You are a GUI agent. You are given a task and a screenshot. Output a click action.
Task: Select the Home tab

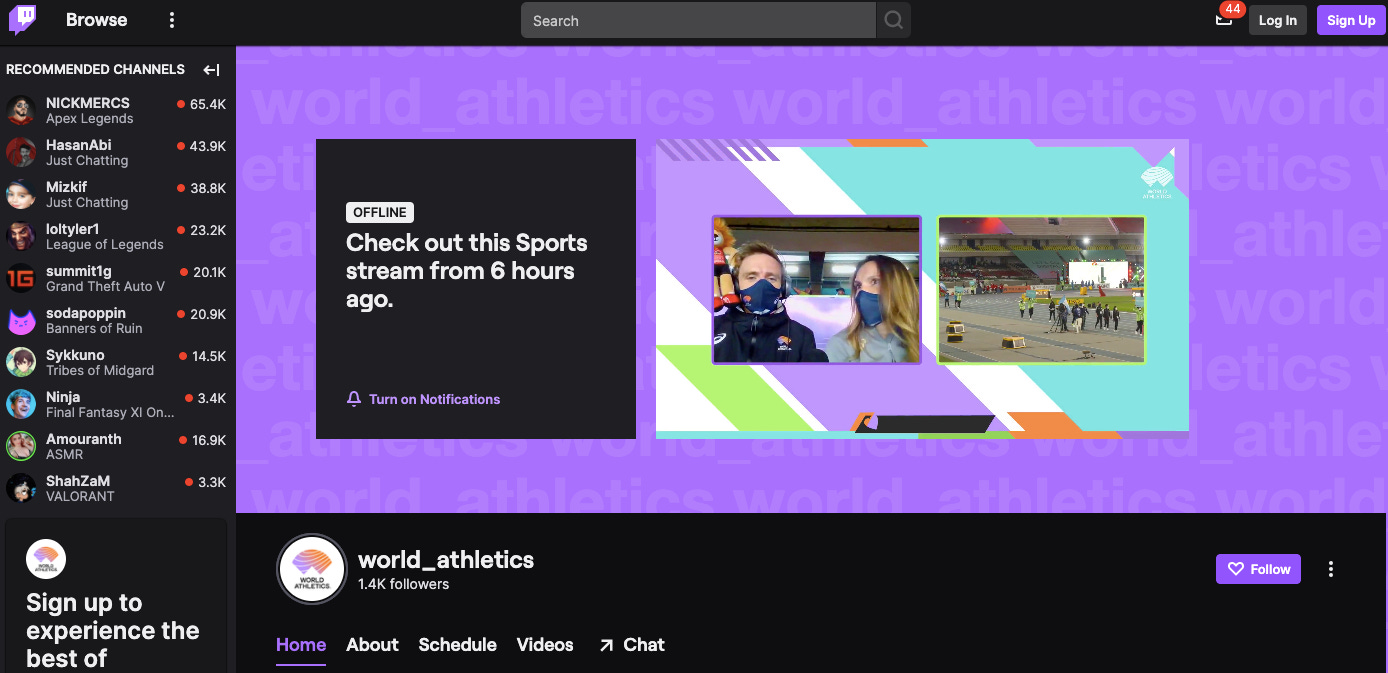point(301,645)
